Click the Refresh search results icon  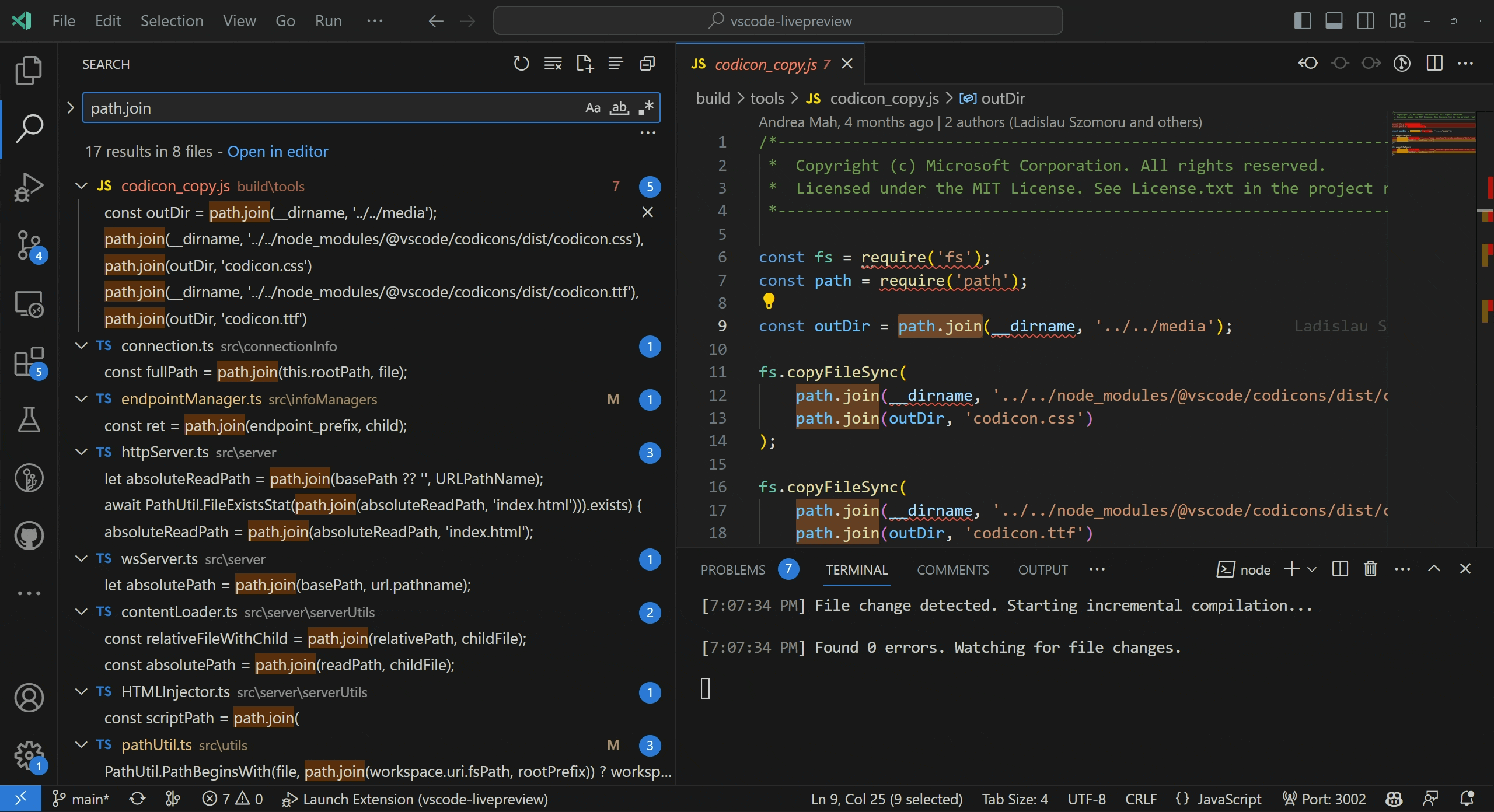point(521,64)
